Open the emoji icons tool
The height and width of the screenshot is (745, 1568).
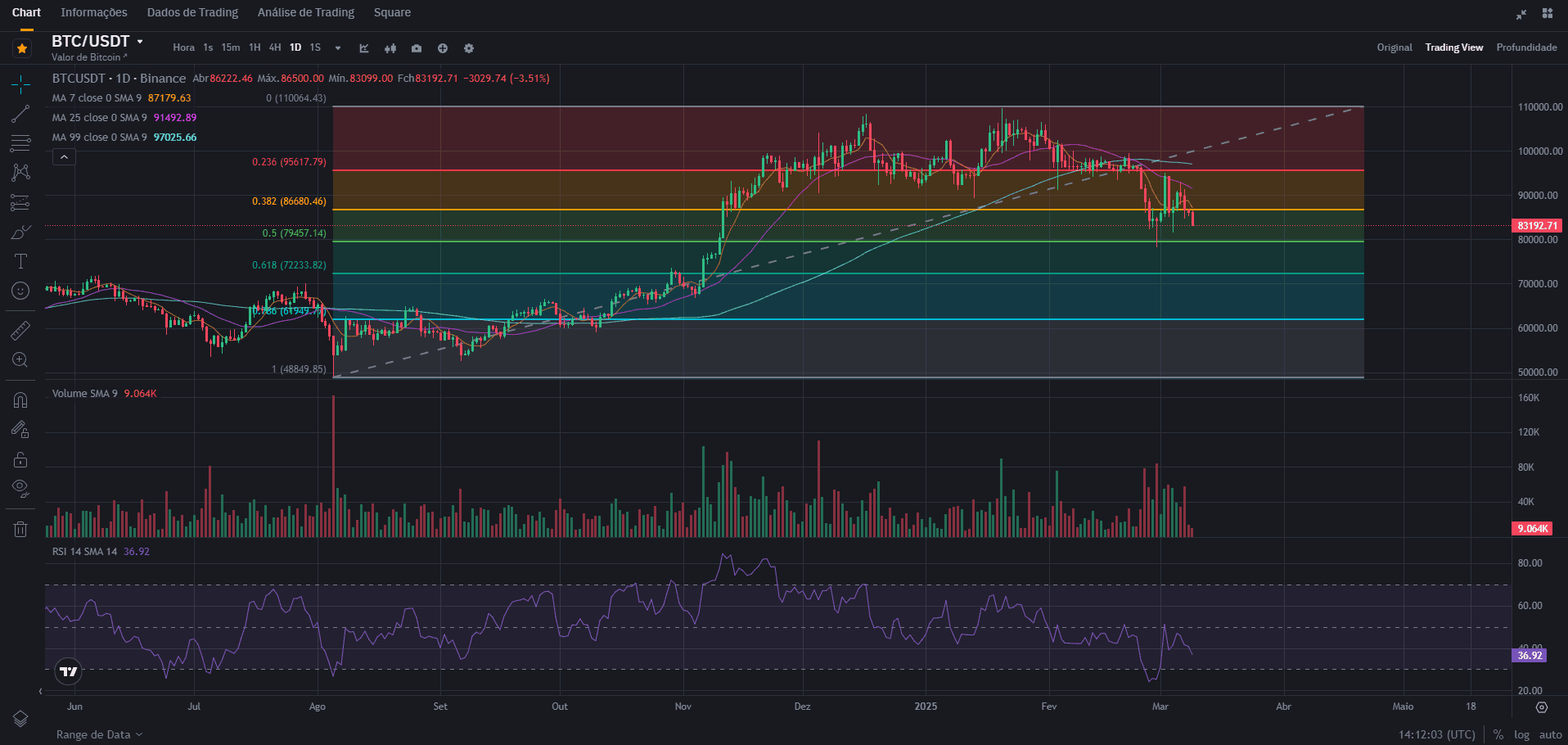tap(21, 291)
